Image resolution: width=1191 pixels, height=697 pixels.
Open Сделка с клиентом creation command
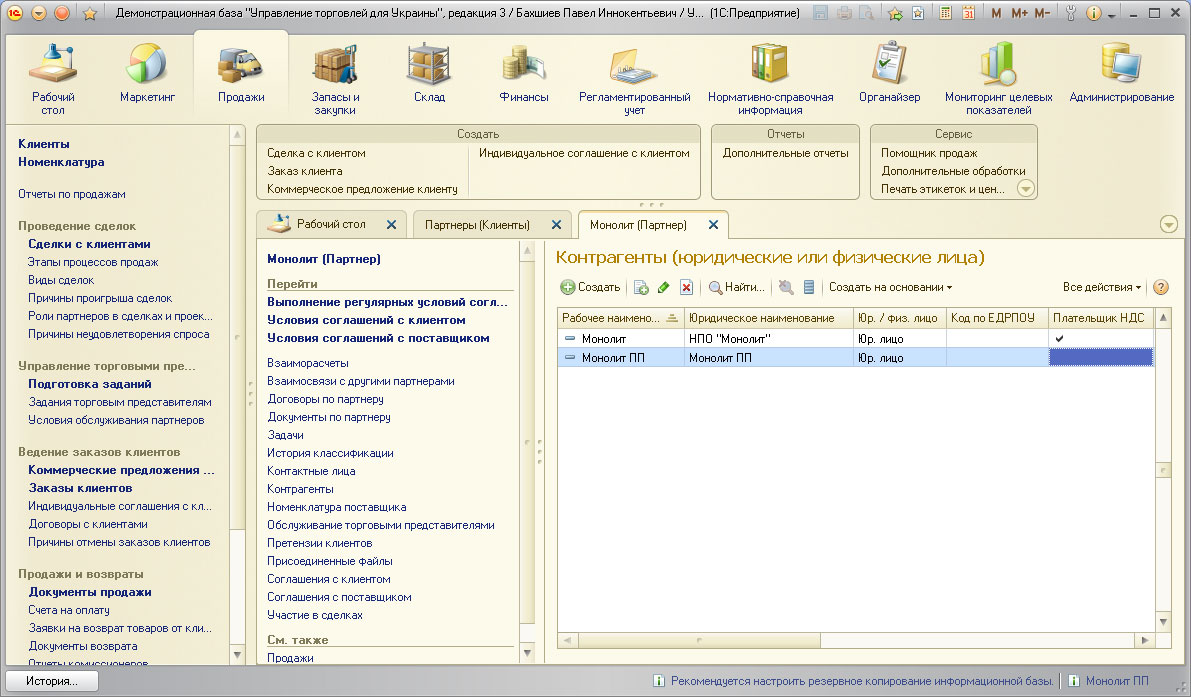click(x=316, y=153)
